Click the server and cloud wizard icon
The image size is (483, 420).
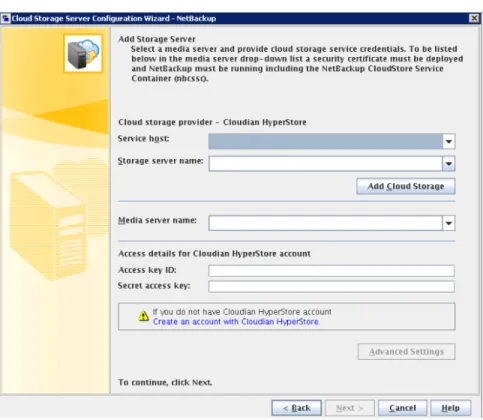(83, 53)
